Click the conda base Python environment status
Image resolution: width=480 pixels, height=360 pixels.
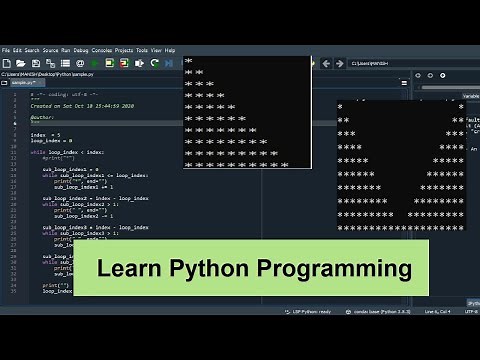point(378,312)
